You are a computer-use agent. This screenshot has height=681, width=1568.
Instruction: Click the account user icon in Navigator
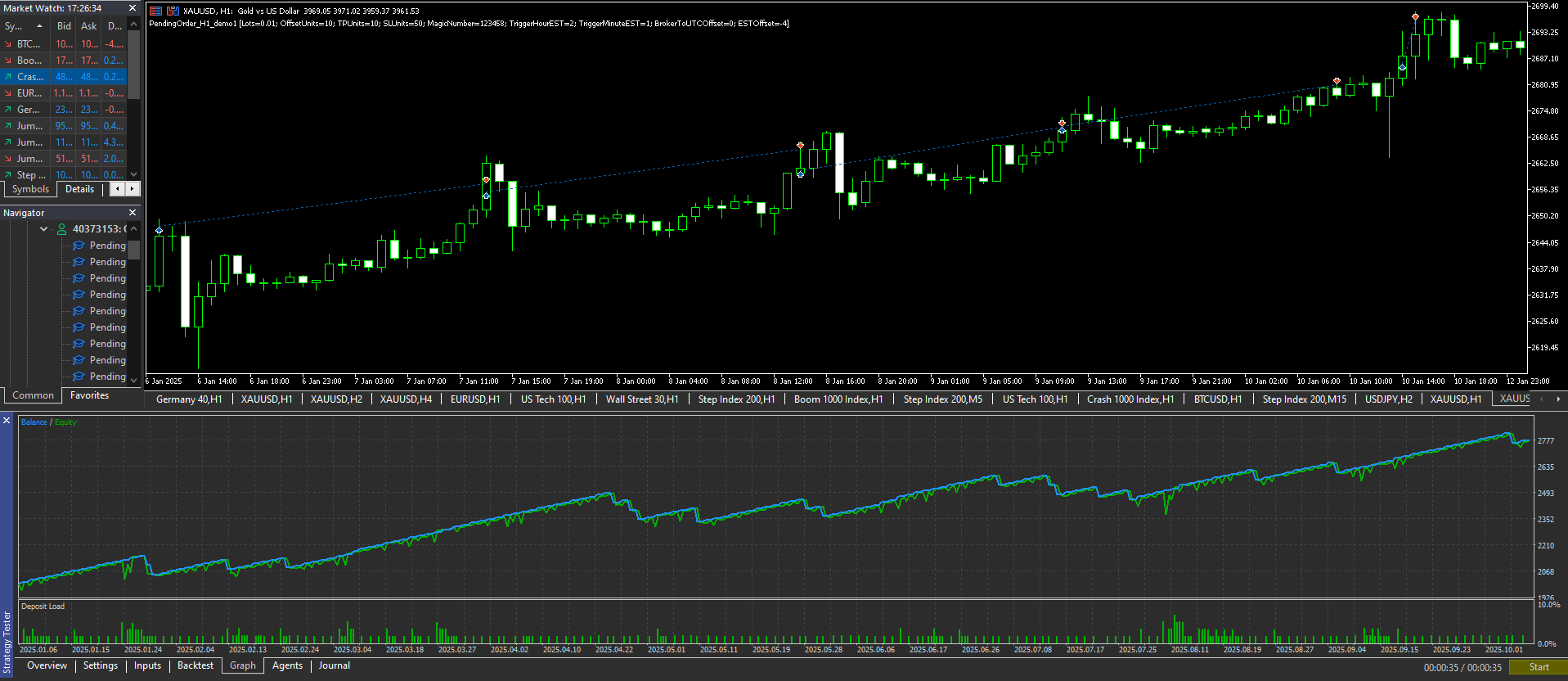(x=61, y=229)
